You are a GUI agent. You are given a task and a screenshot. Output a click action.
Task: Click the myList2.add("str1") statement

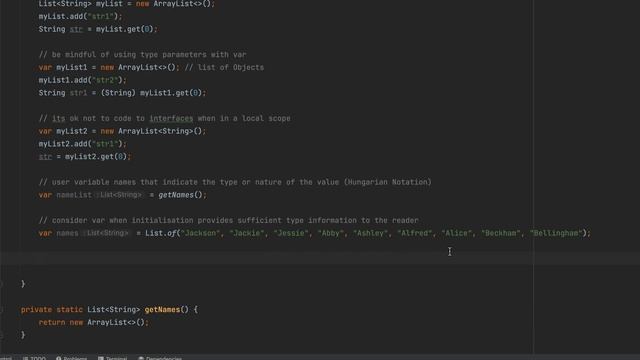coord(82,144)
